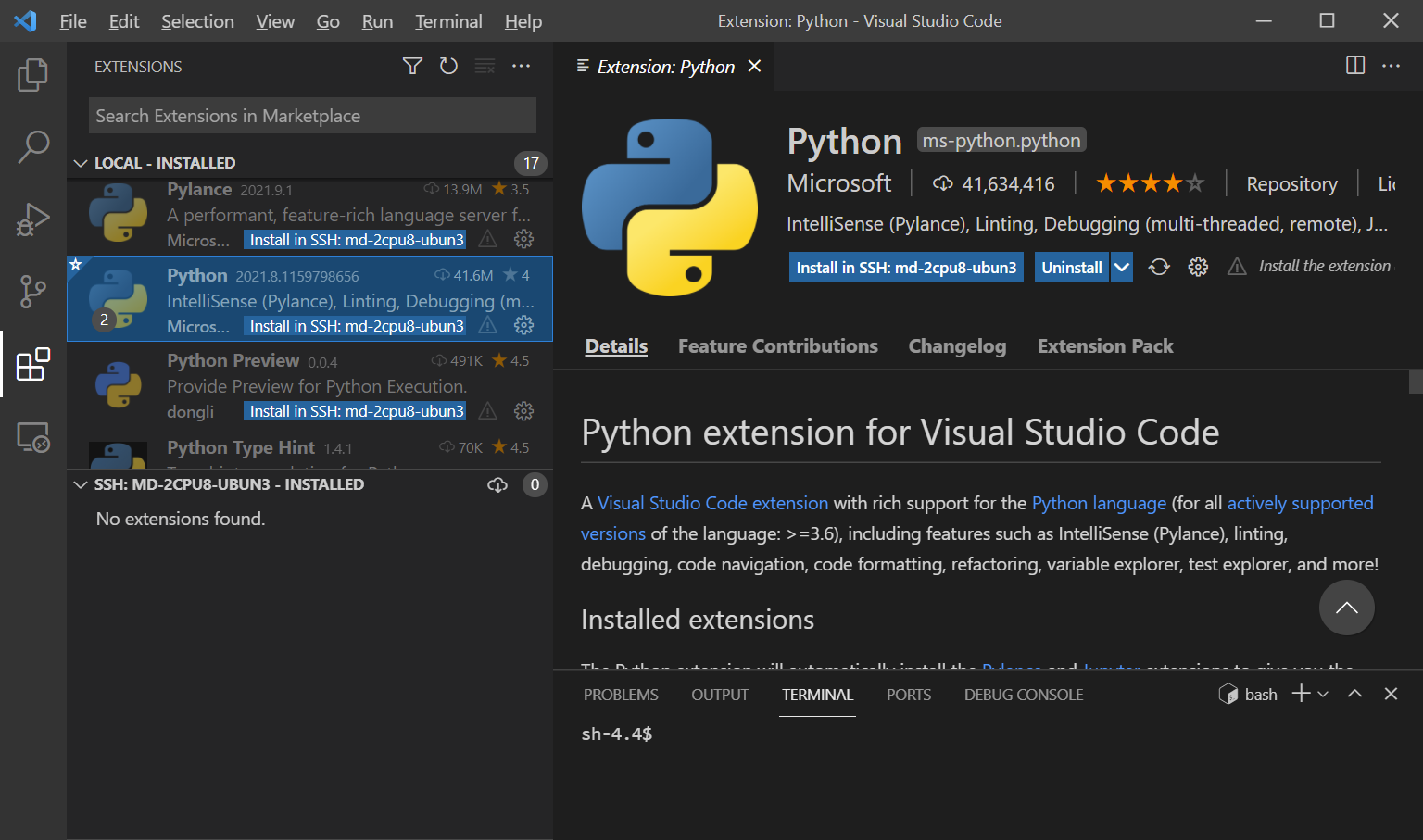Show the OUTPUT panel tab
Viewport: 1423px width, 840px height.
720,695
